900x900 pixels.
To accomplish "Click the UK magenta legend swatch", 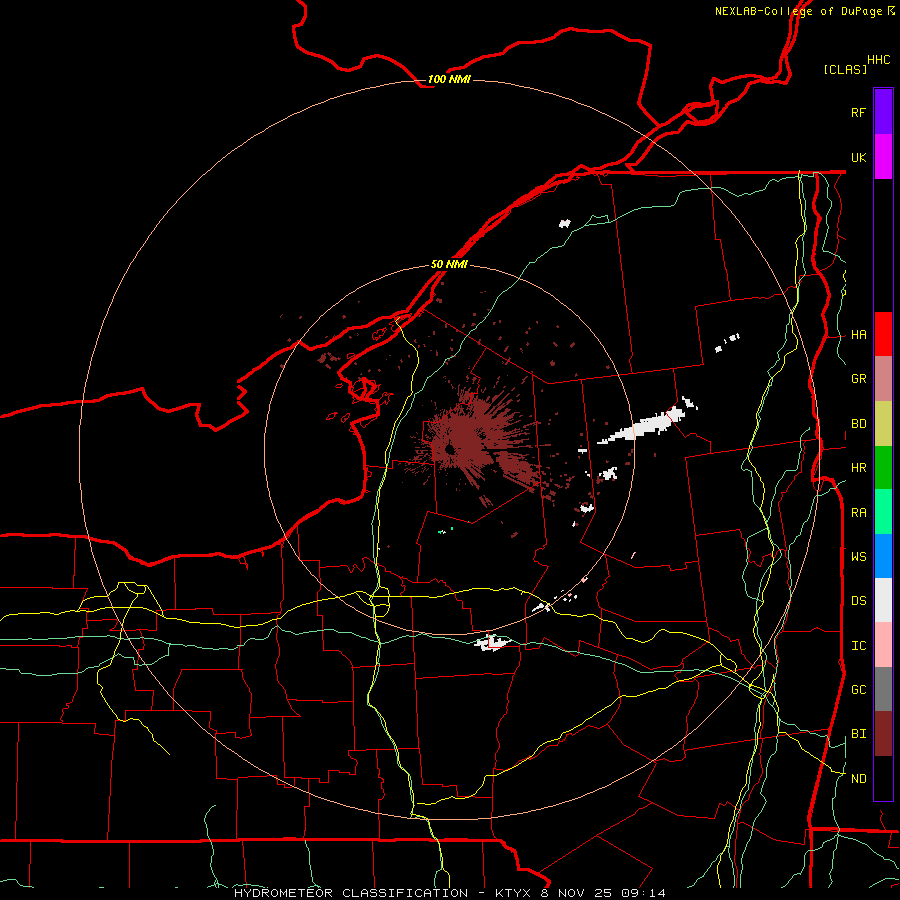I will [883, 157].
